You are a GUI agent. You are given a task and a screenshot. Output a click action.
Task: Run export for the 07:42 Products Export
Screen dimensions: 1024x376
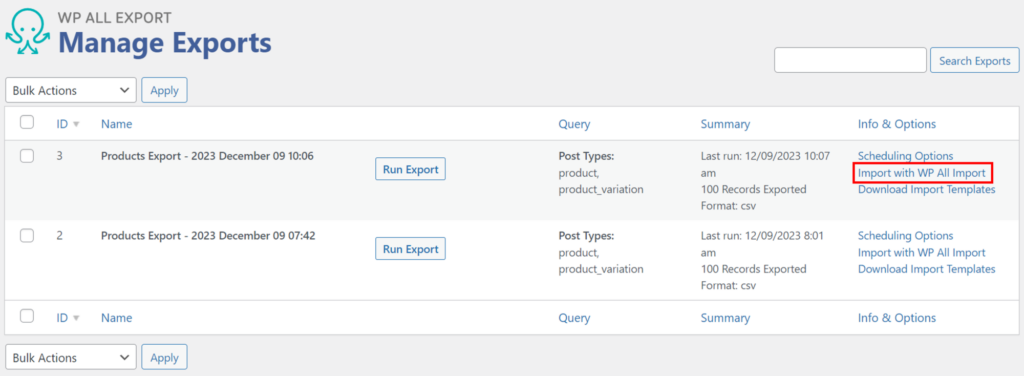tap(410, 249)
